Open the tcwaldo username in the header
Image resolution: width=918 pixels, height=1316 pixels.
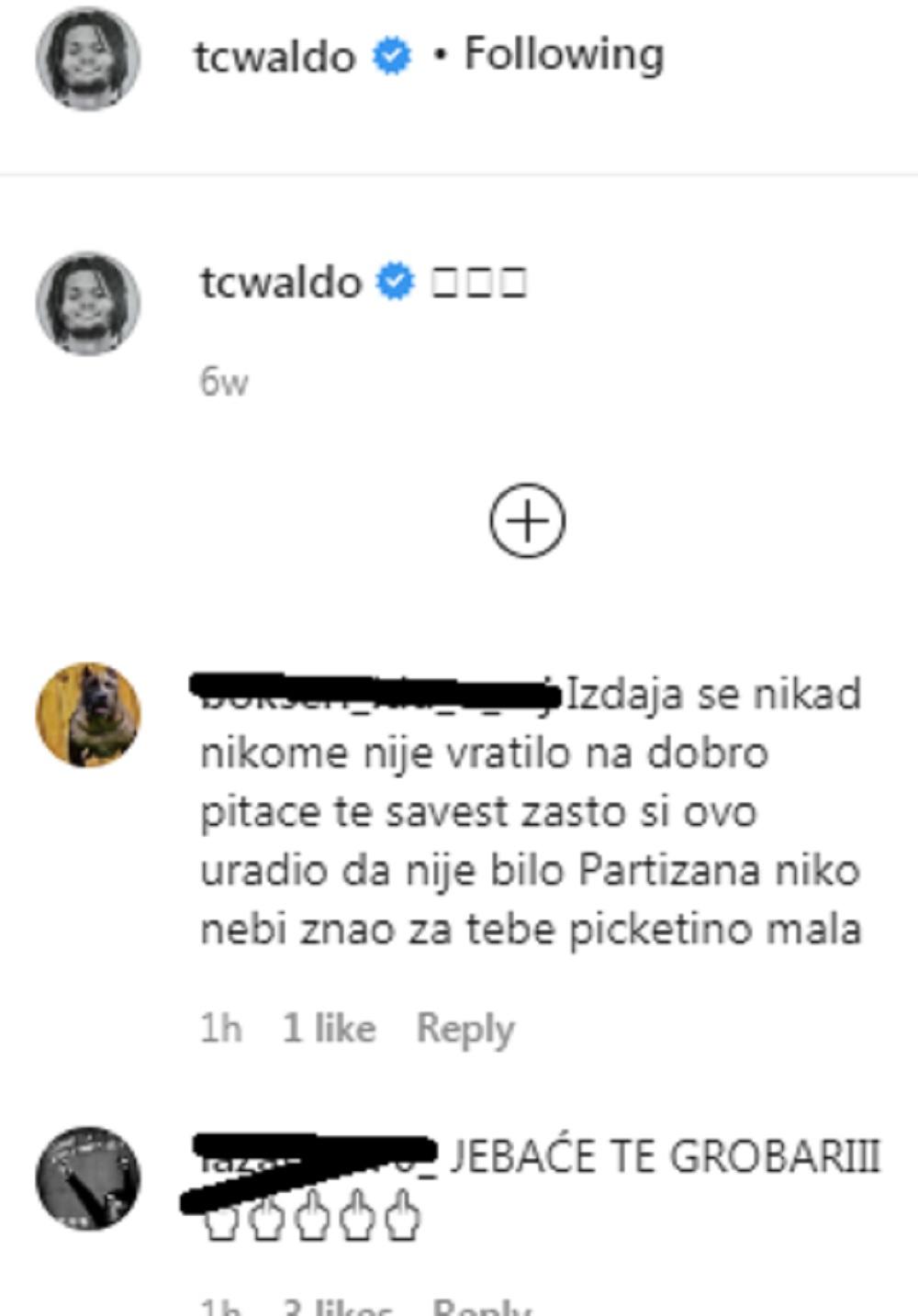click(274, 56)
